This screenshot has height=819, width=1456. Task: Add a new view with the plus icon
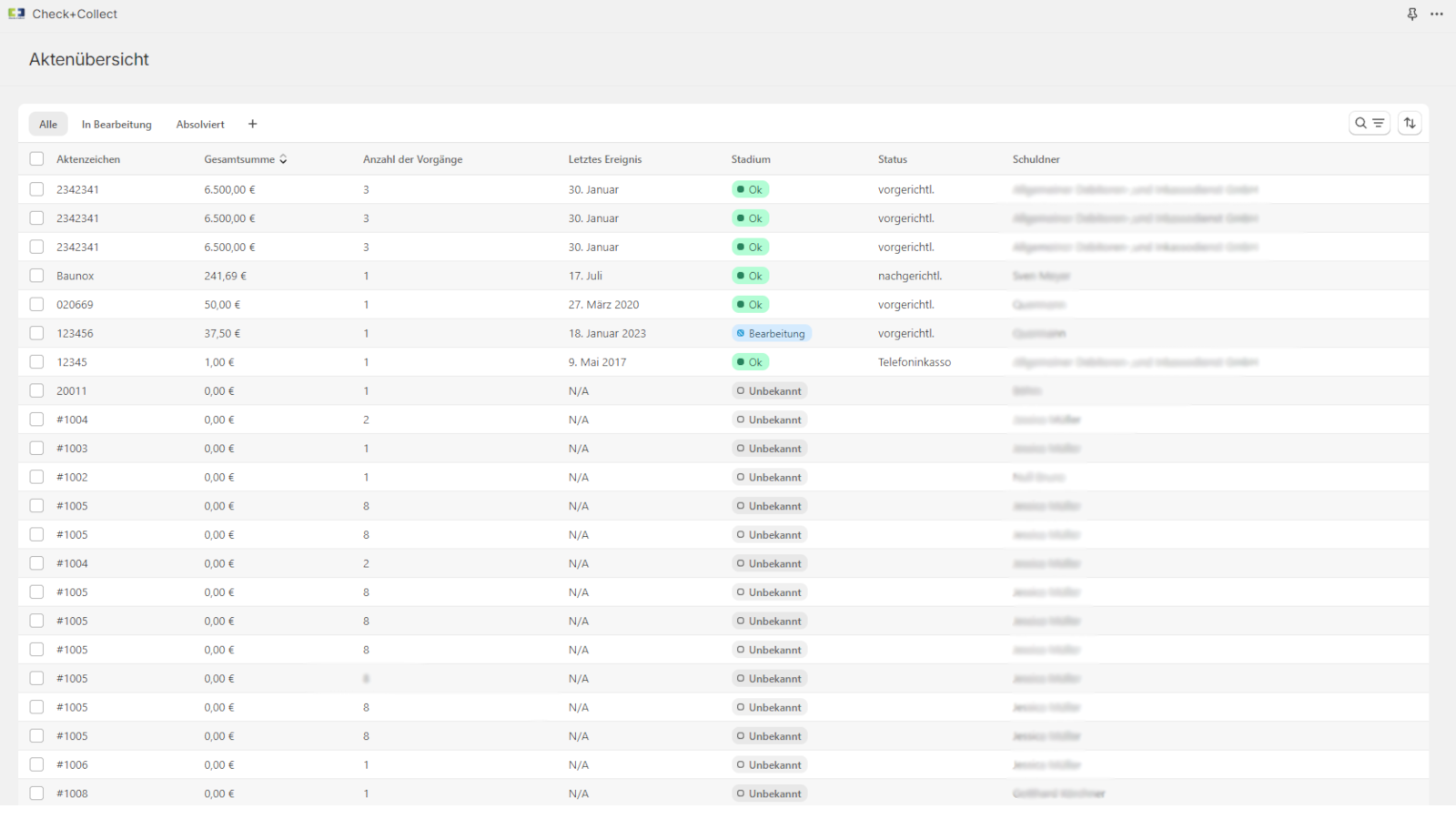[253, 124]
